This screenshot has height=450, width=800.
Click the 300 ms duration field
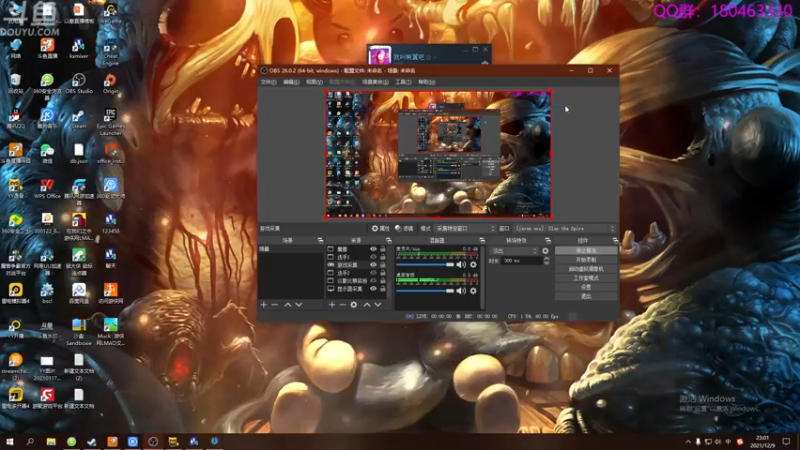(521, 261)
